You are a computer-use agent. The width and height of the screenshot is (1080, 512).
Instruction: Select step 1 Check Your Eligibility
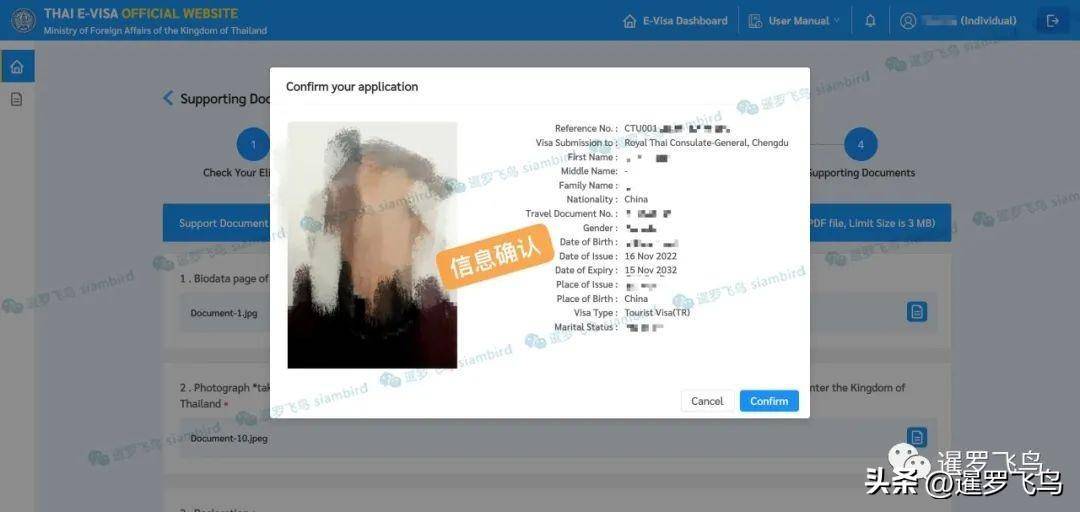[x=253, y=145]
